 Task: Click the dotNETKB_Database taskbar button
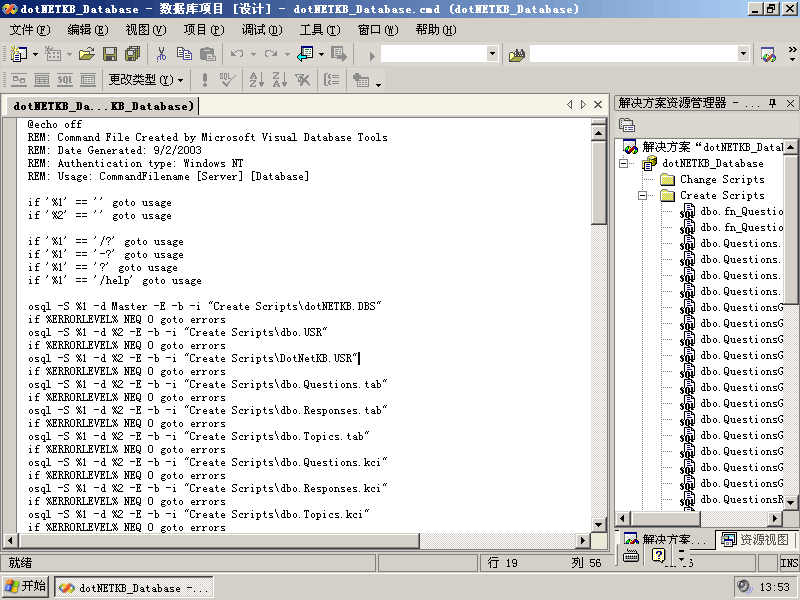click(x=134, y=587)
